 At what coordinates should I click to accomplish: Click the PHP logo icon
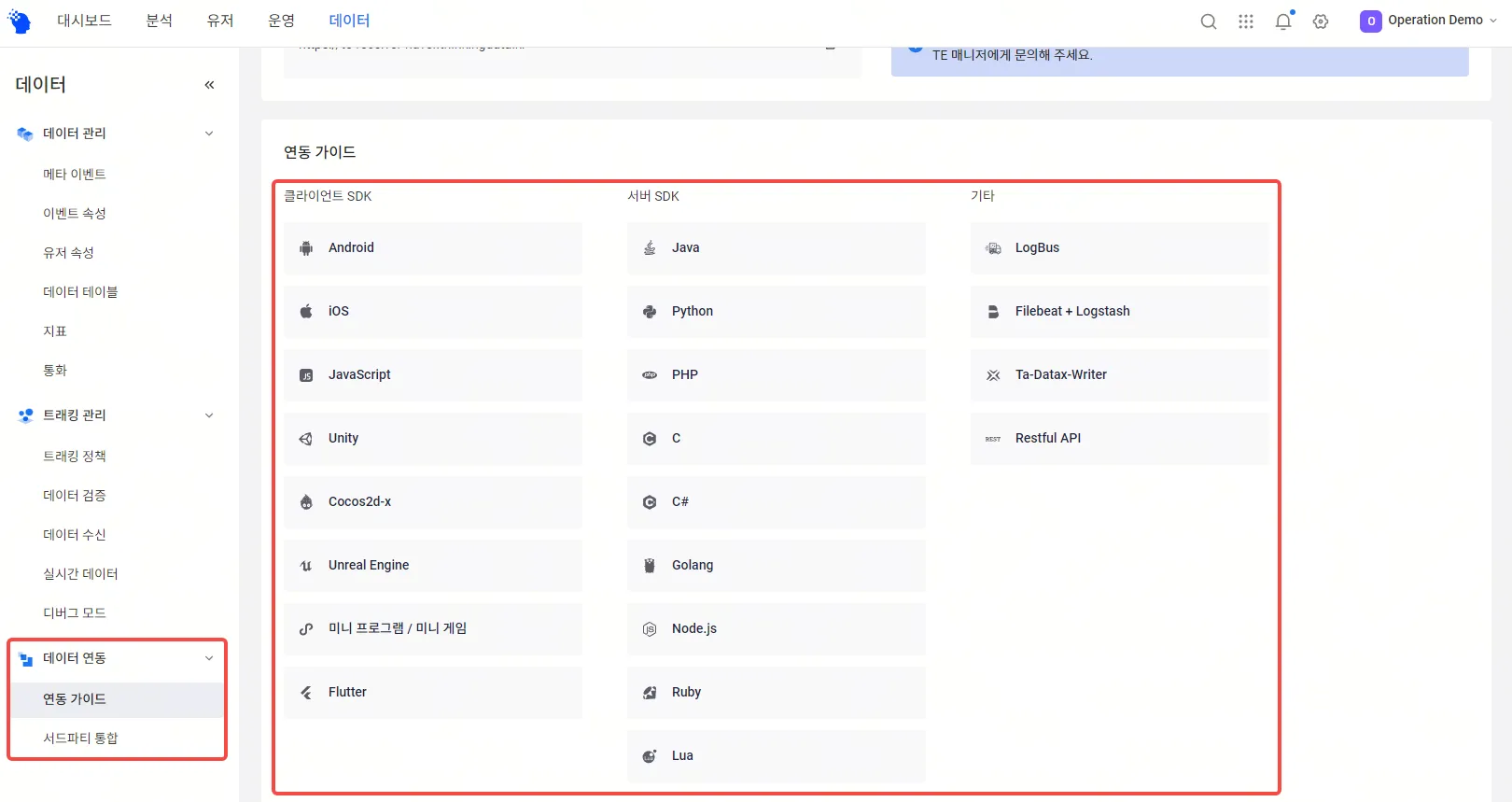tap(650, 375)
